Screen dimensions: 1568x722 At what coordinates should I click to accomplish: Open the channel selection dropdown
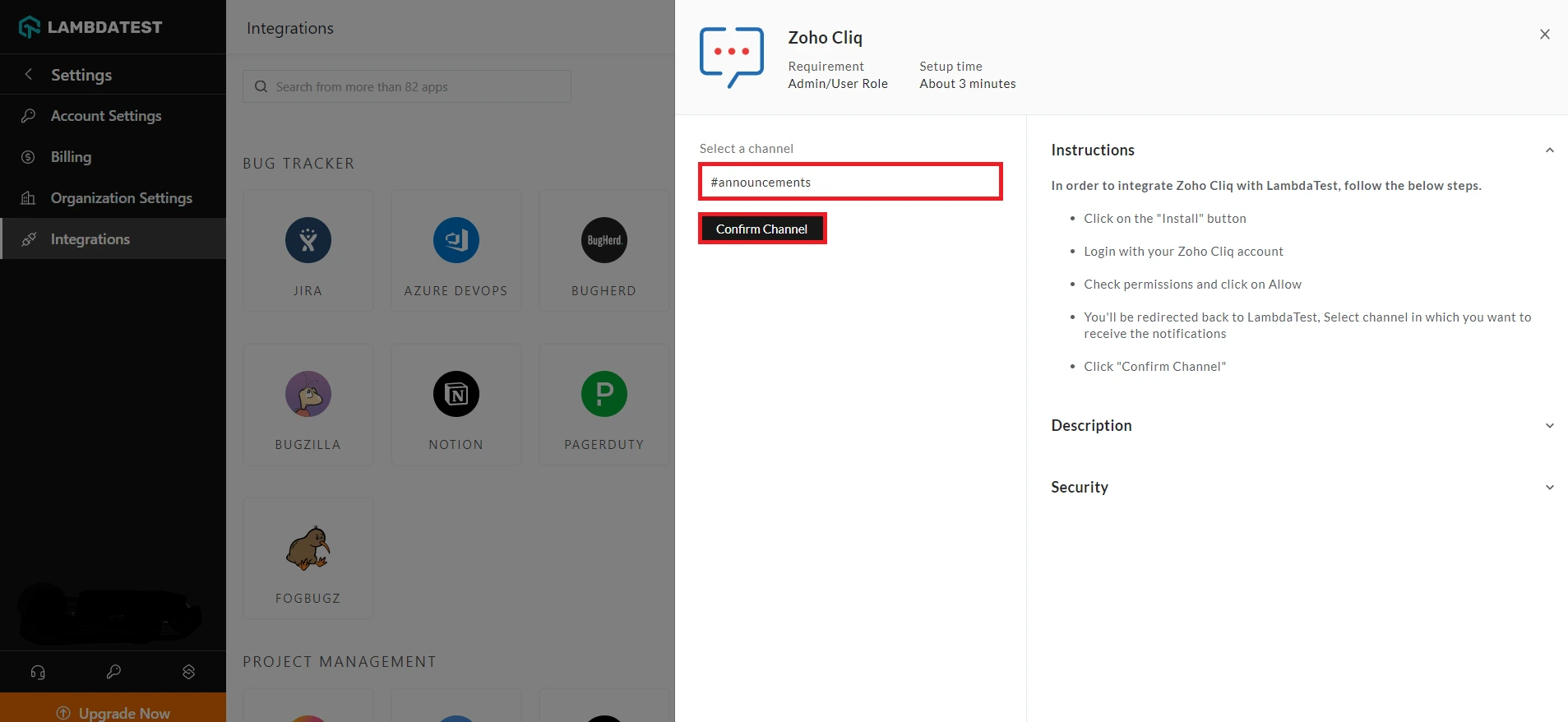point(850,182)
